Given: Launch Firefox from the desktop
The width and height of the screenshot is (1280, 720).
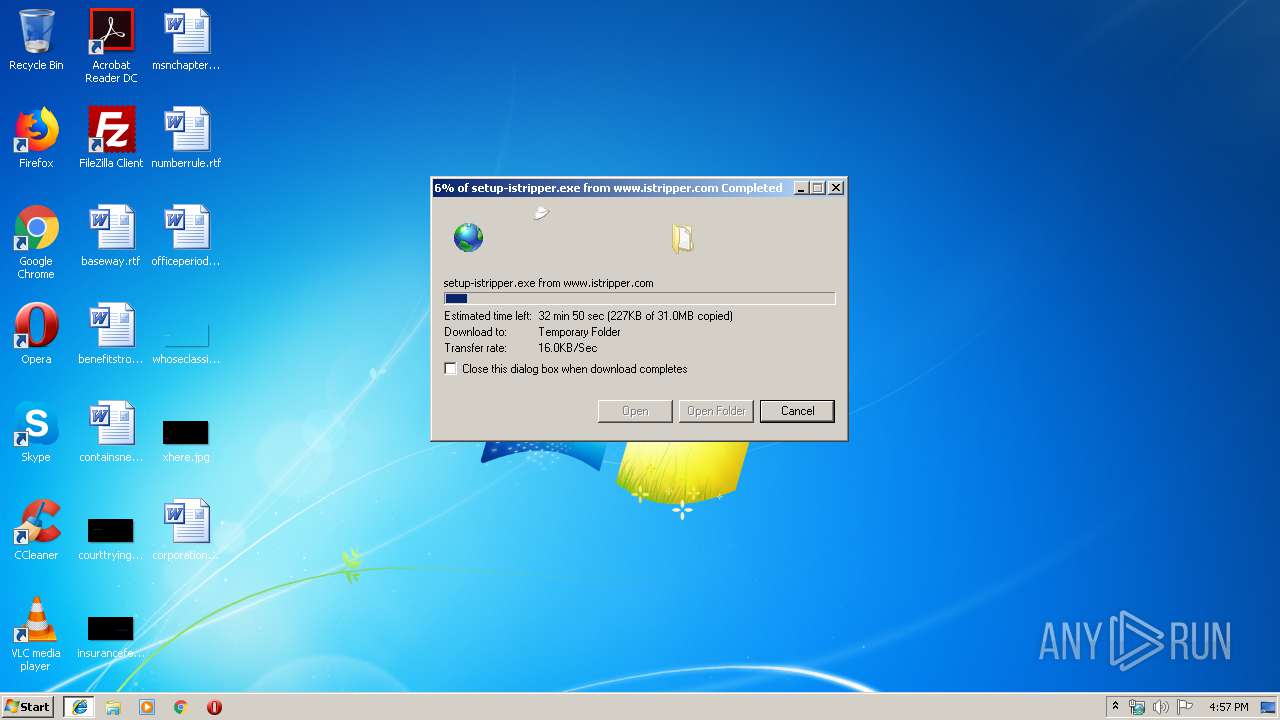Looking at the screenshot, I should [x=36, y=138].
